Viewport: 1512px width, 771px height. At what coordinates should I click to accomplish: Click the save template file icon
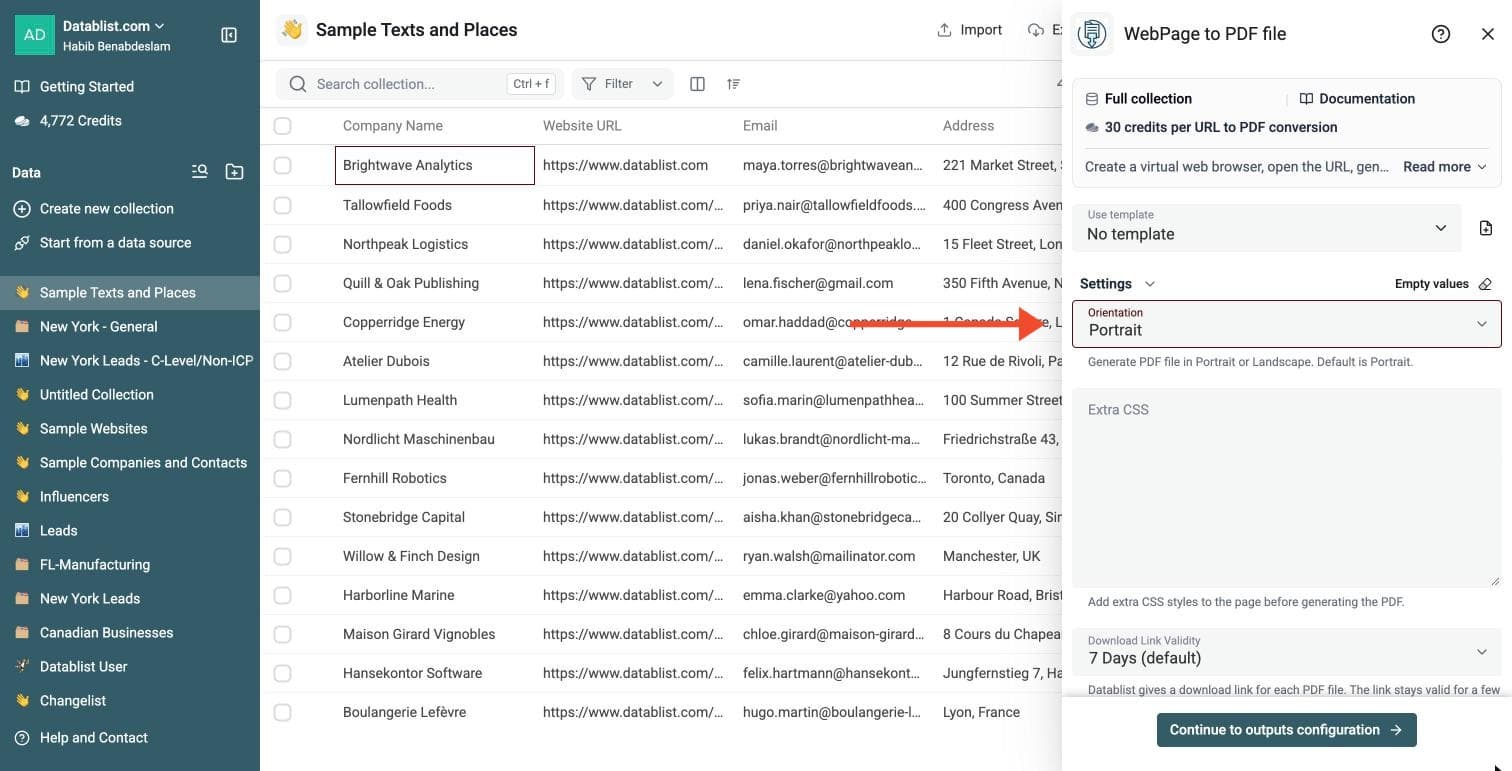[x=1486, y=228]
